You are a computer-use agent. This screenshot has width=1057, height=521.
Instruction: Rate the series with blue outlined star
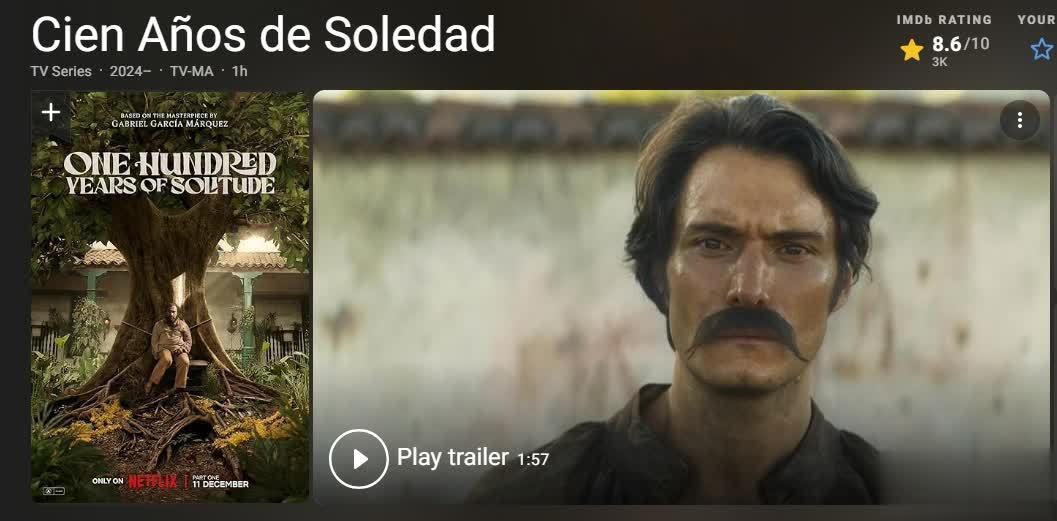click(1041, 49)
